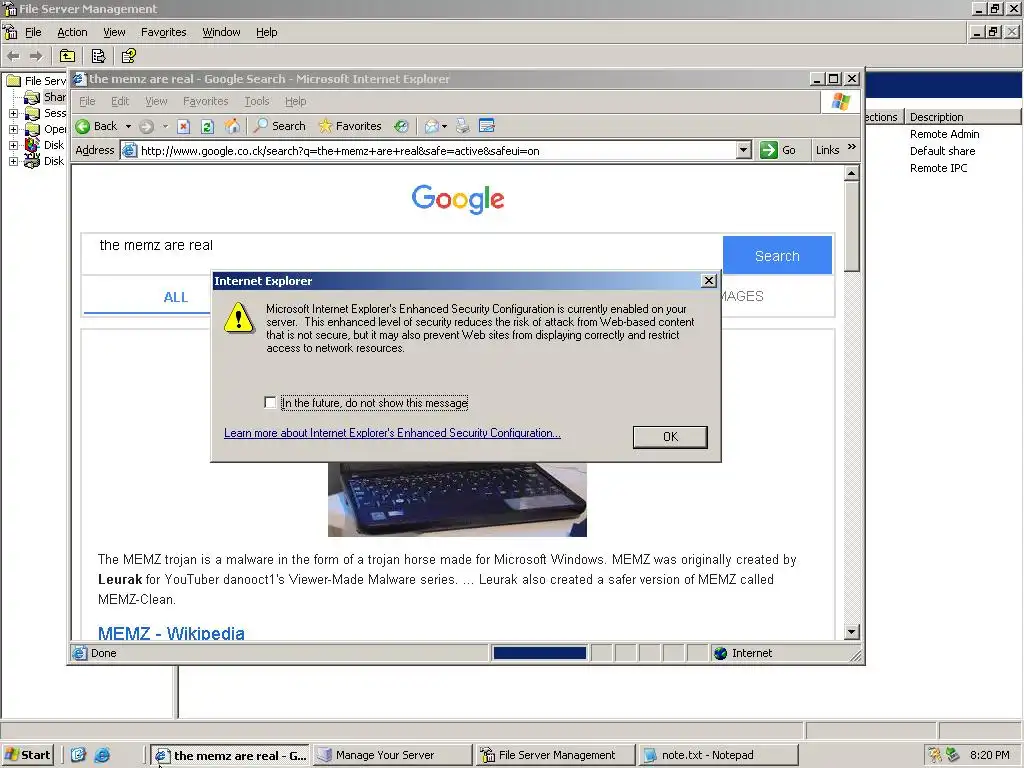
Task: Select the ALL tab in Google results
Action: pos(175,297)
